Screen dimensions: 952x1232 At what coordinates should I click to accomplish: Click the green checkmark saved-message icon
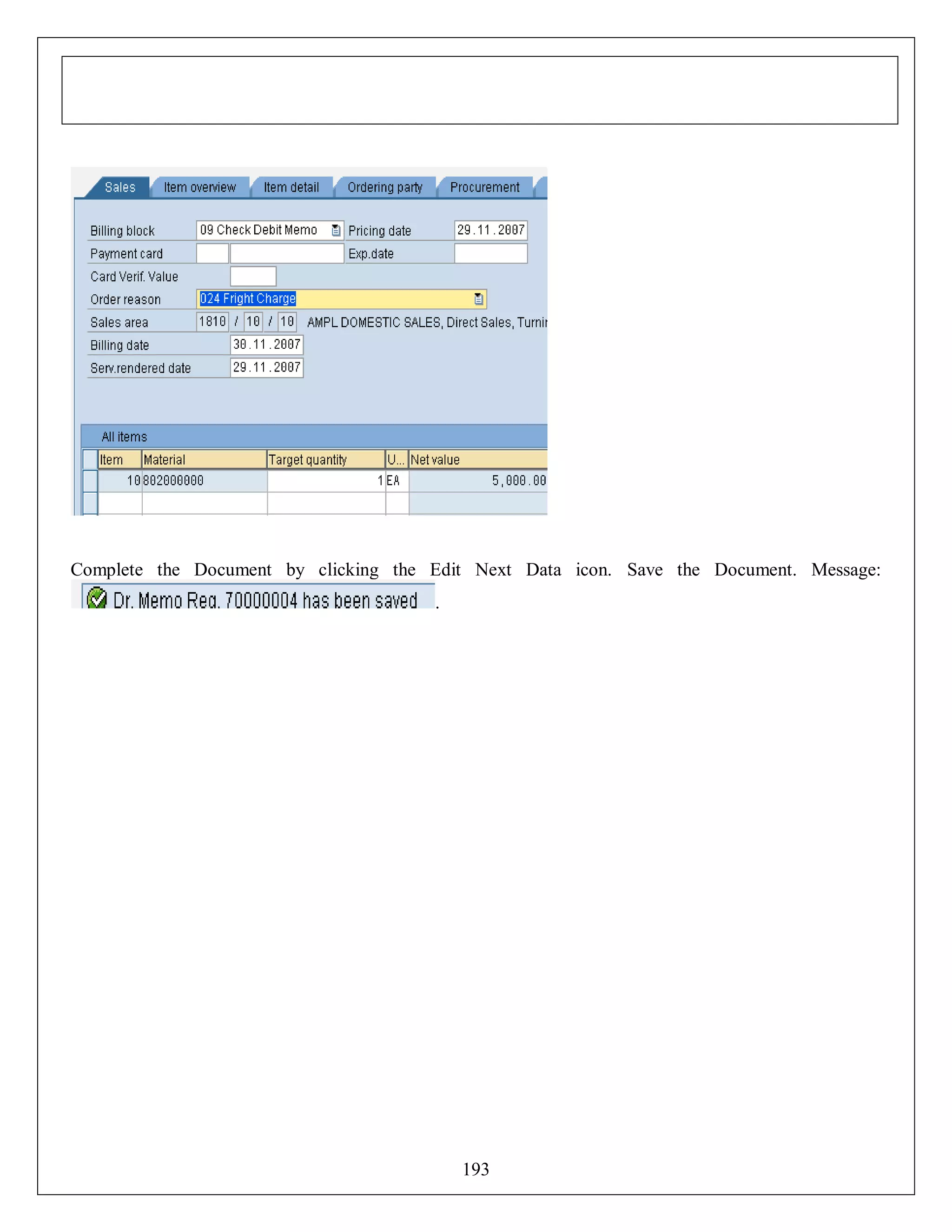pos(97,598)
